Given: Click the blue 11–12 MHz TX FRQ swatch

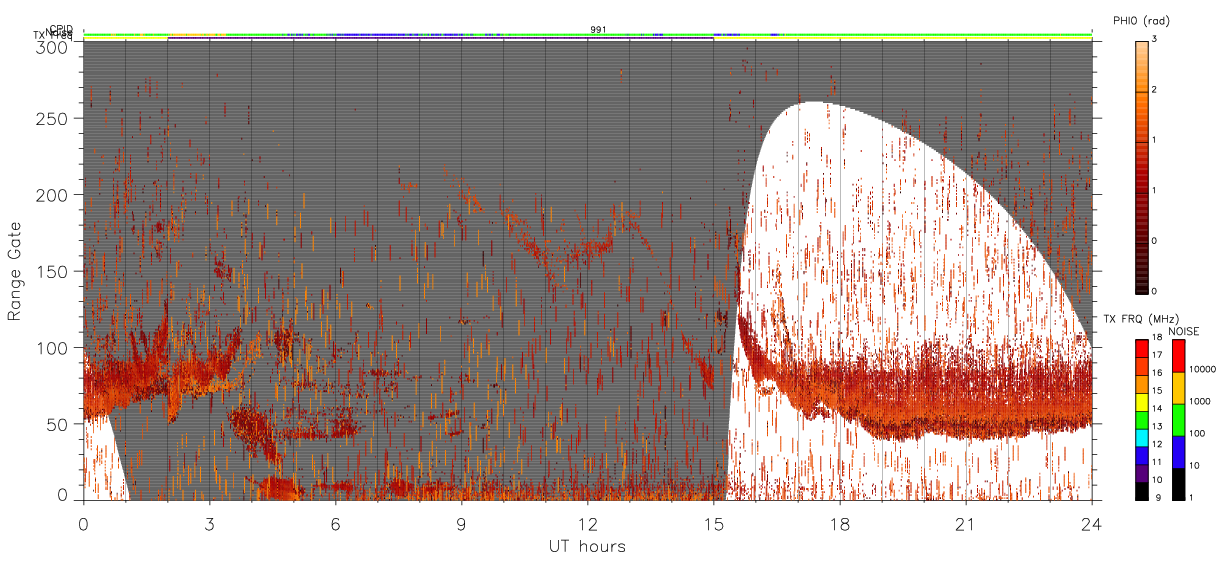Looking at the screenshot, I should [1142, 456].
